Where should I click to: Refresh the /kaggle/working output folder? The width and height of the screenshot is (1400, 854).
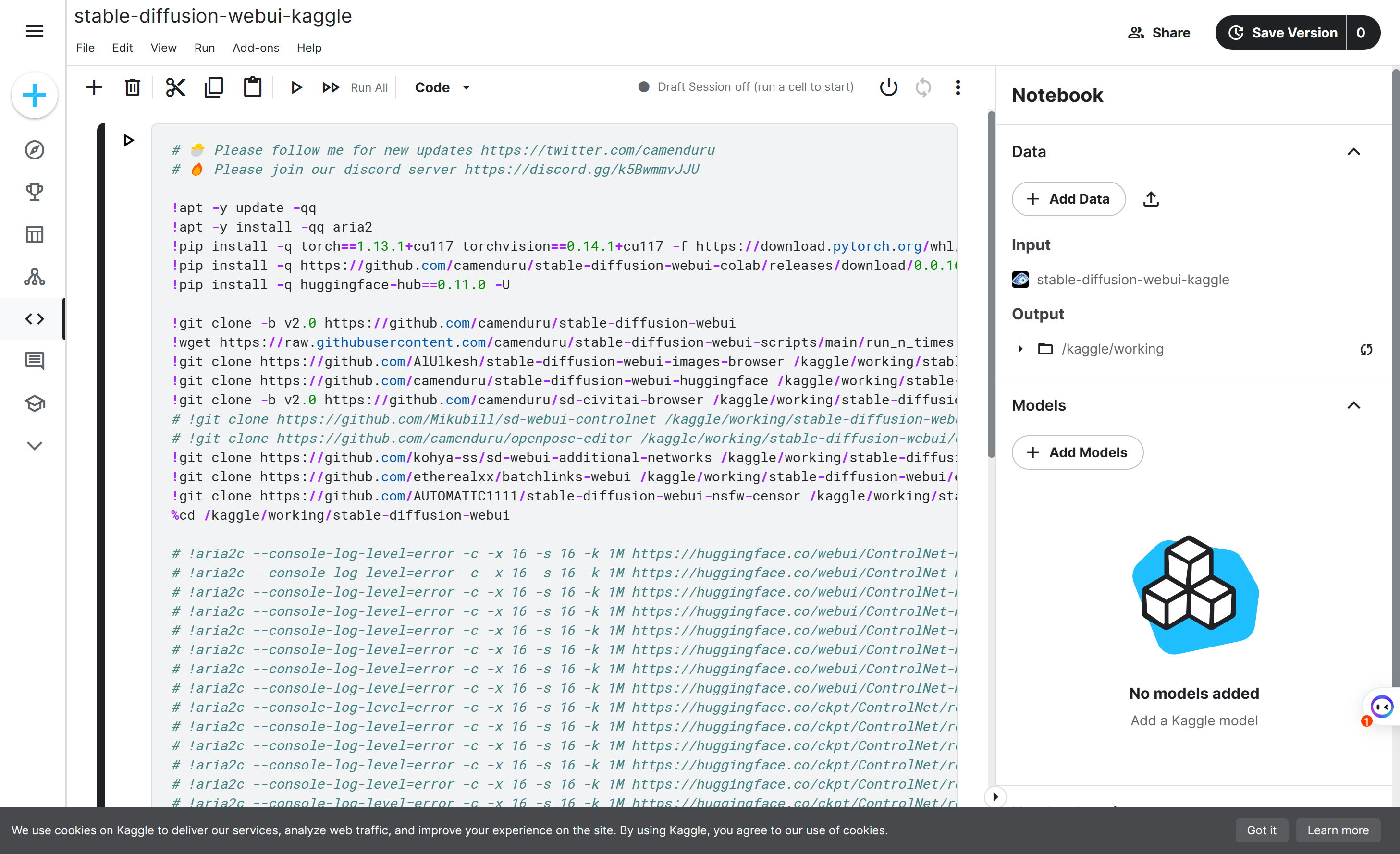1366,350
